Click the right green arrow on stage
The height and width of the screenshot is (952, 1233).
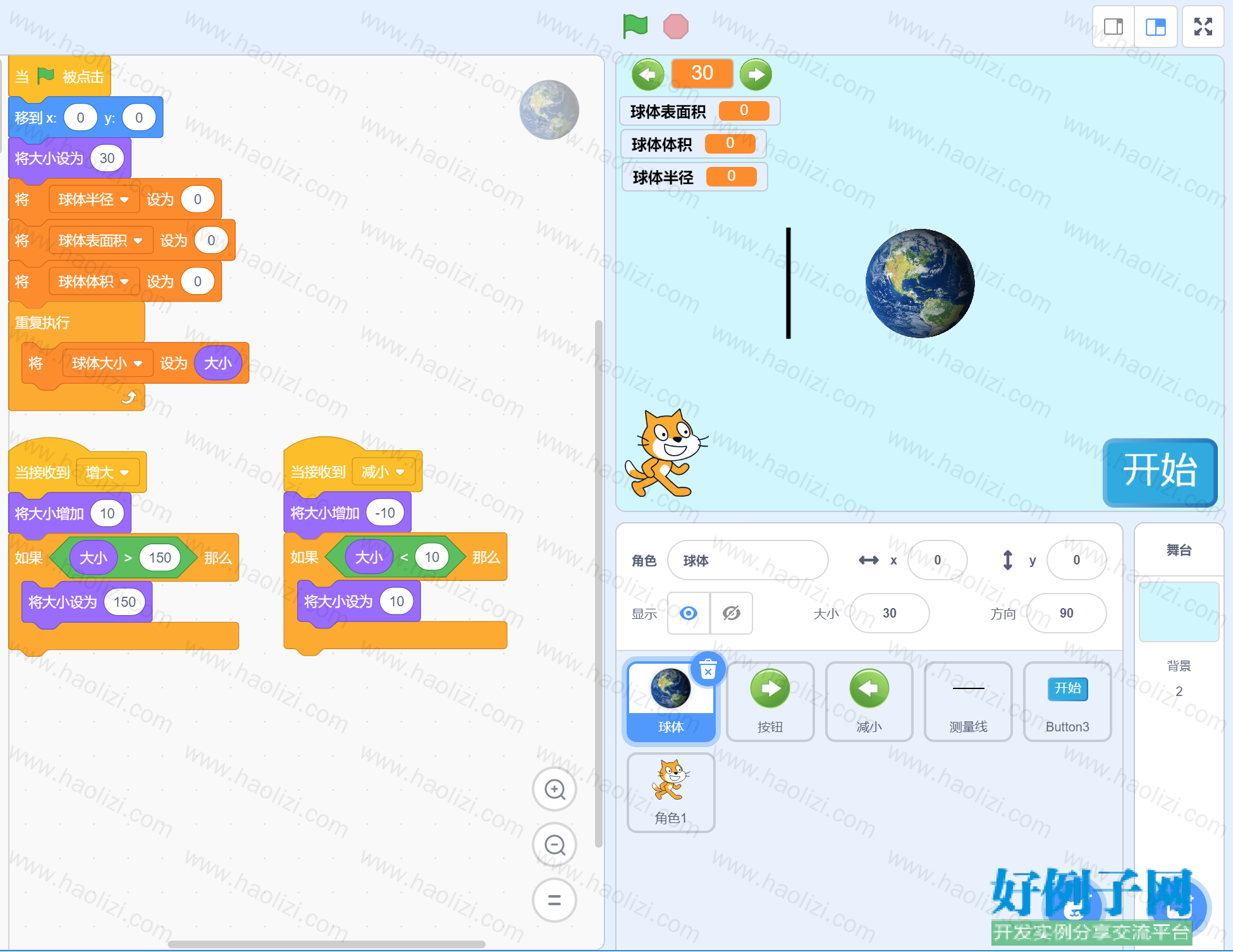(x=756, y=75)
